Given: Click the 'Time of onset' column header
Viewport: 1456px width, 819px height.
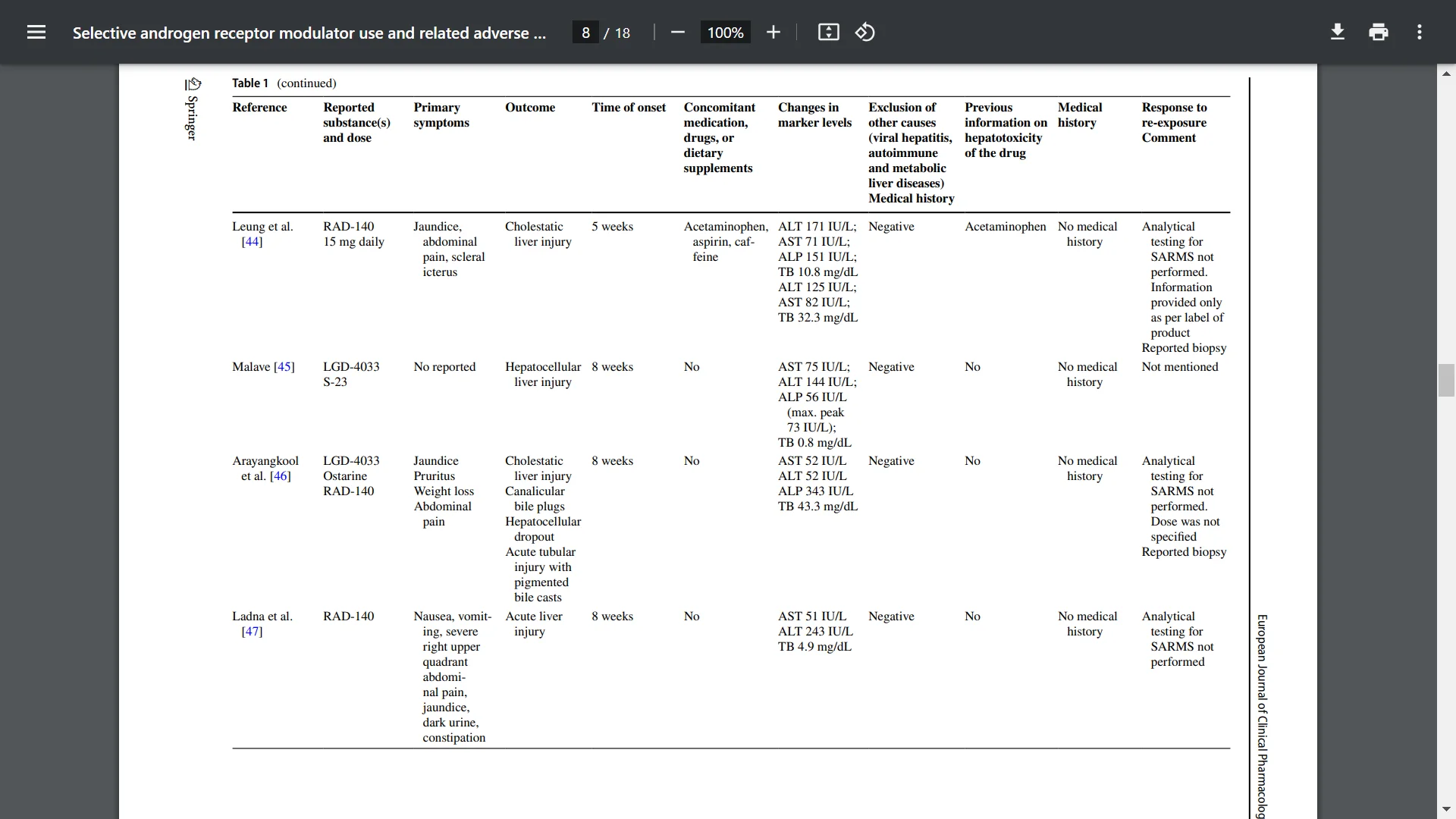Looking at the screenshot, I should (x=629, y=108).
